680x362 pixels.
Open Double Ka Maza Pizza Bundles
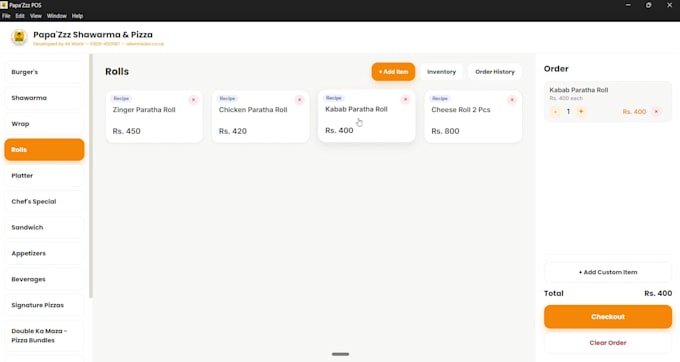coord(44,336)
